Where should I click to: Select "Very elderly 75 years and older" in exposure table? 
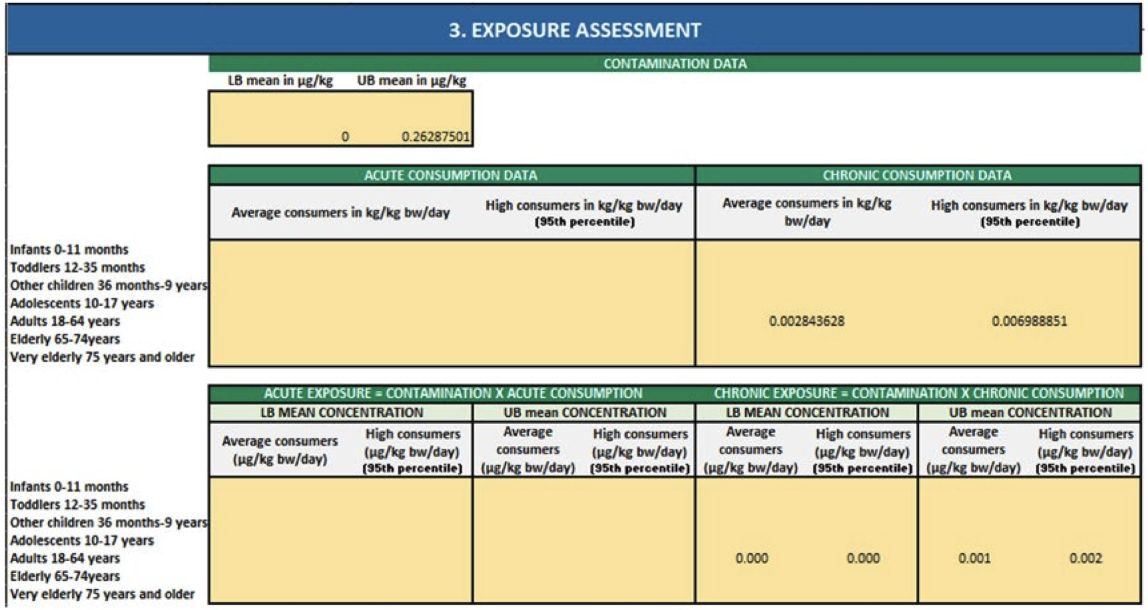click(x=102, y=595)
